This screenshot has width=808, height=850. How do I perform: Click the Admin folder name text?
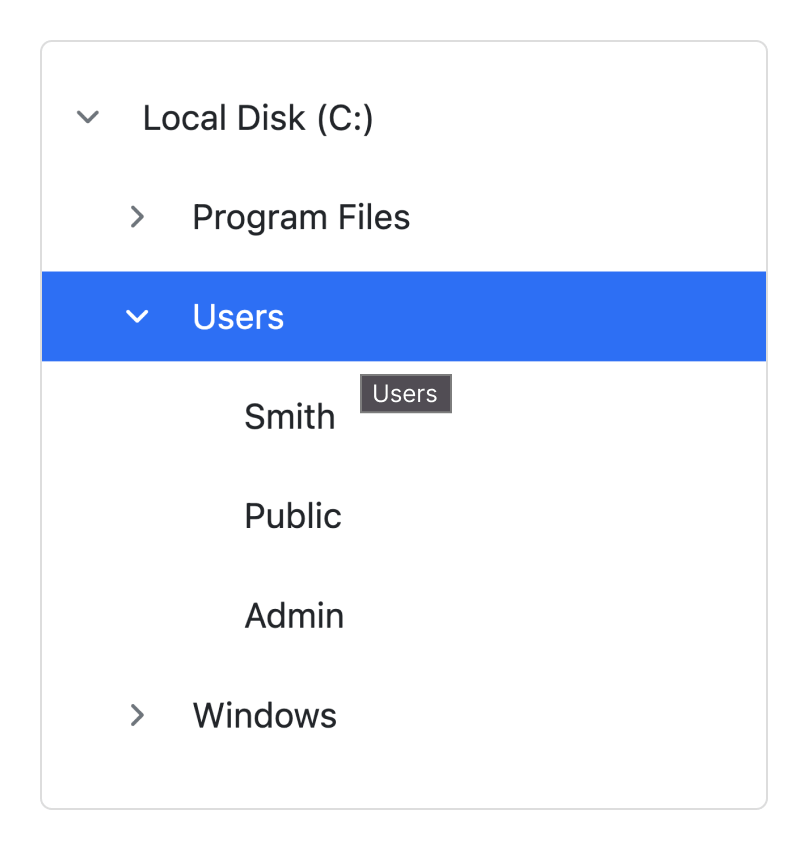294,616
